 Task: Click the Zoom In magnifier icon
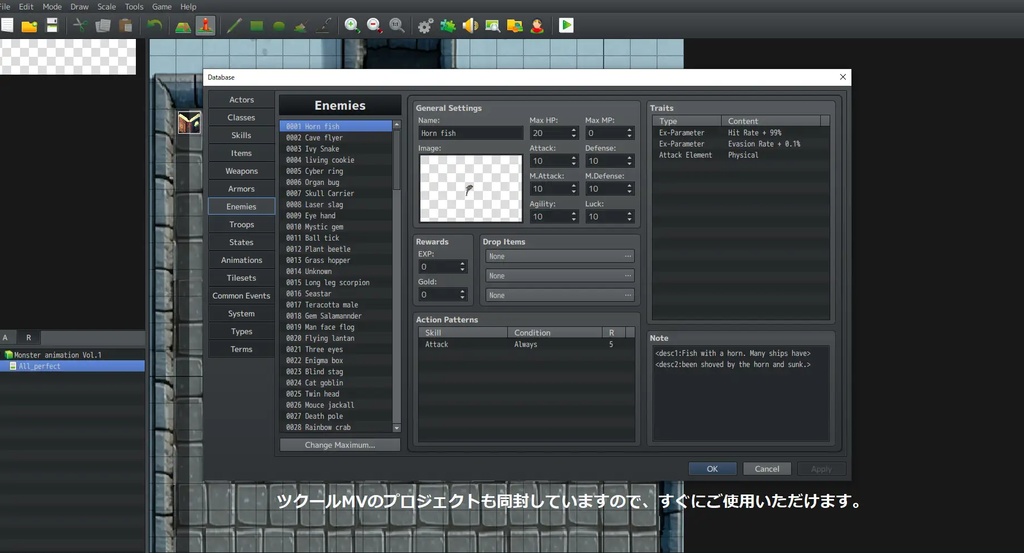(352, 26)
